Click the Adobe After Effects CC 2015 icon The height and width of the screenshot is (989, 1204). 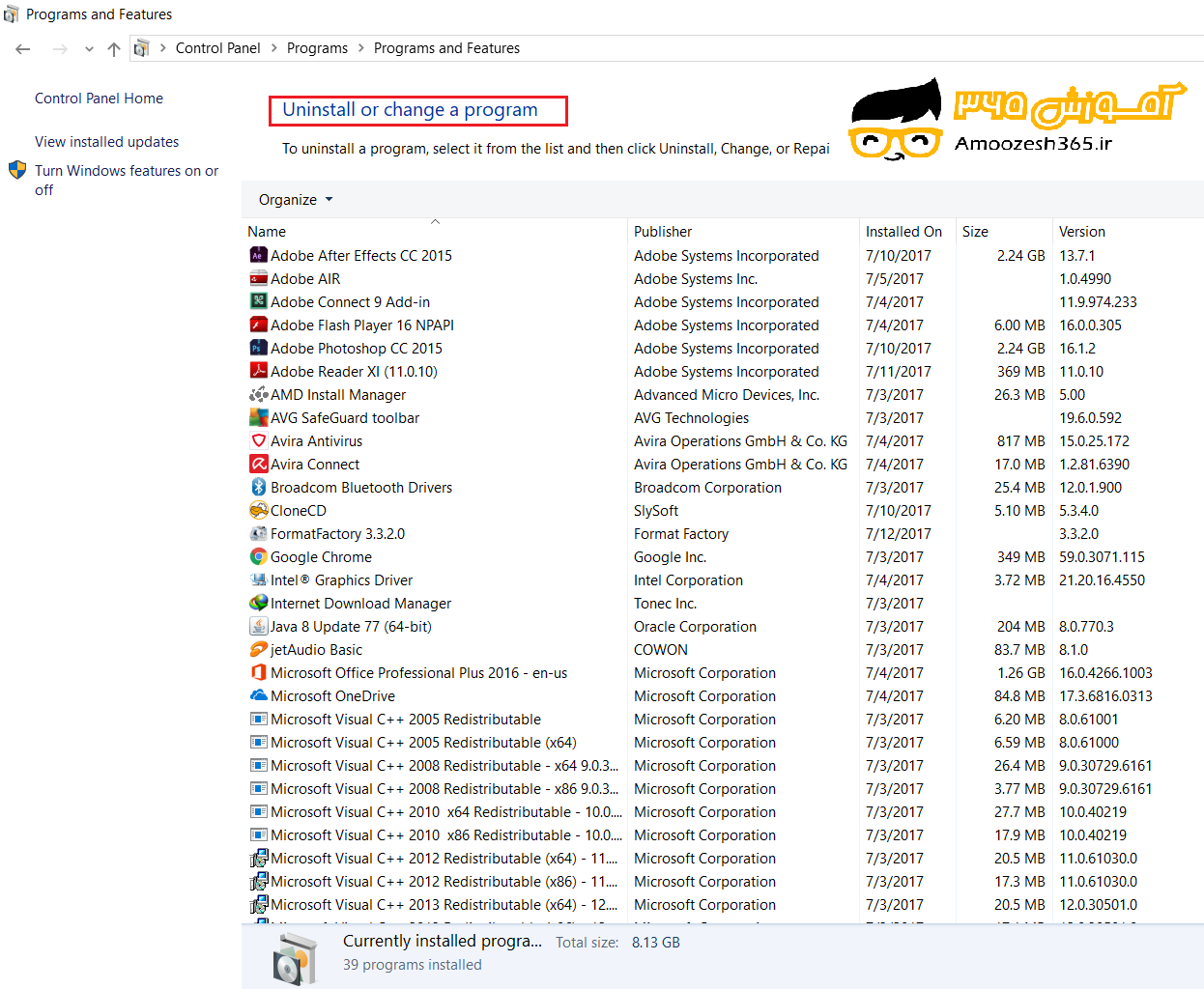[x=258, y=255]
